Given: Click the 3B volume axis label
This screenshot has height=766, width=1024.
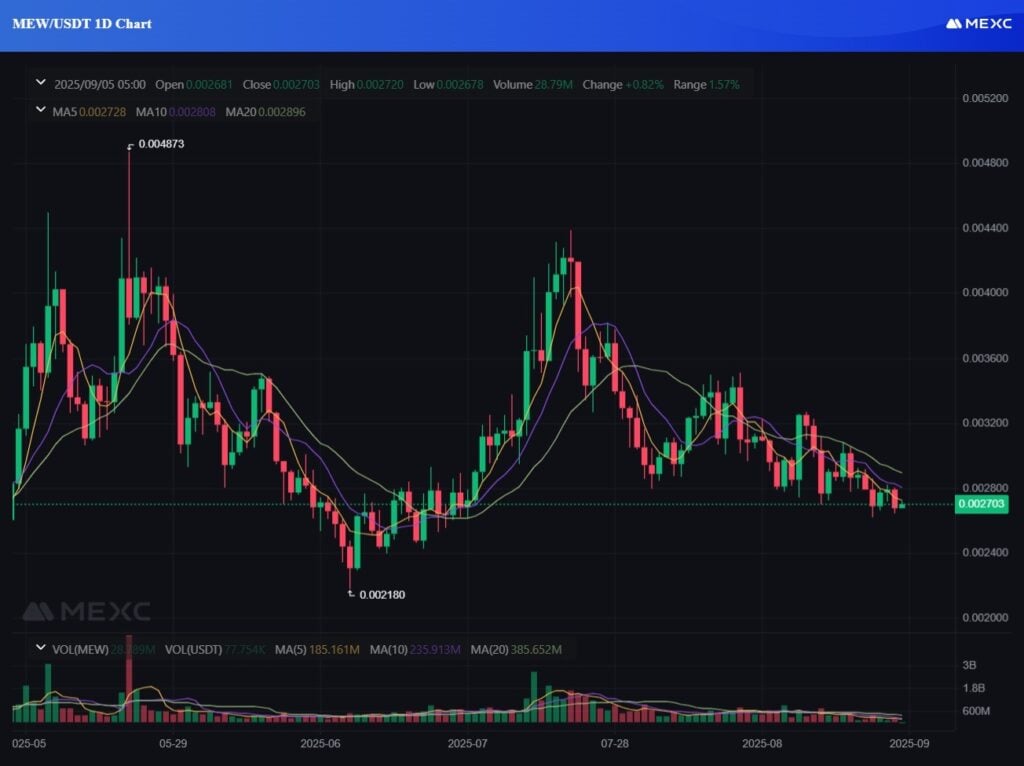Looking at the screenshot, I should 969,665.
